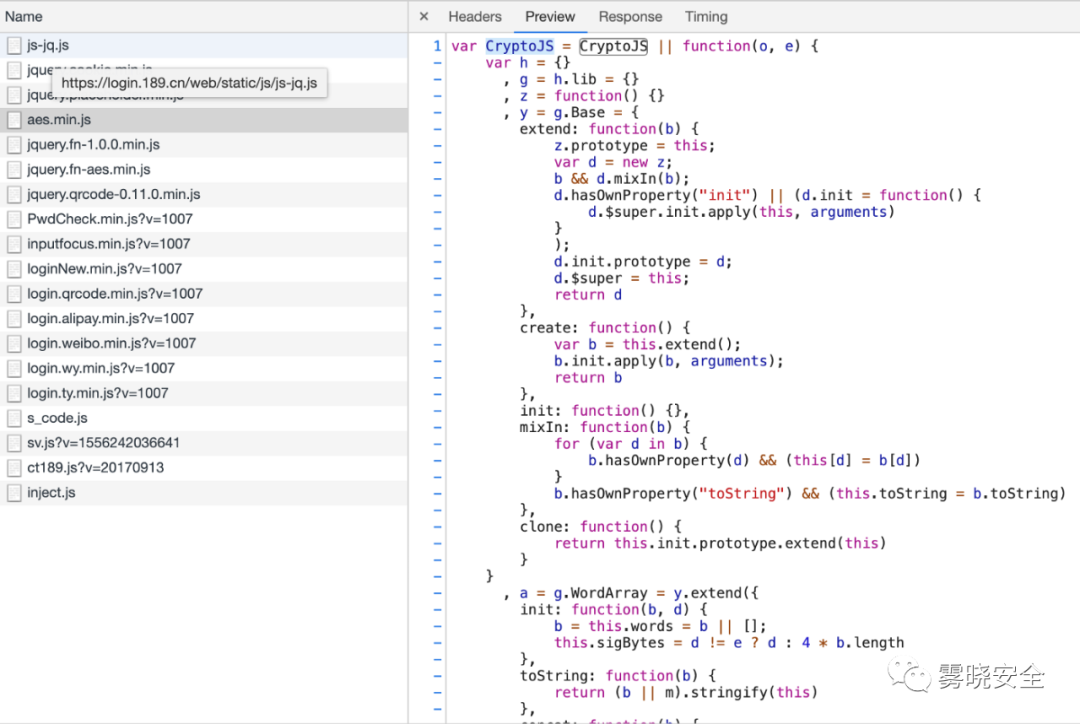Click the Name column header

pyautogui.click(x=24, y=17)
